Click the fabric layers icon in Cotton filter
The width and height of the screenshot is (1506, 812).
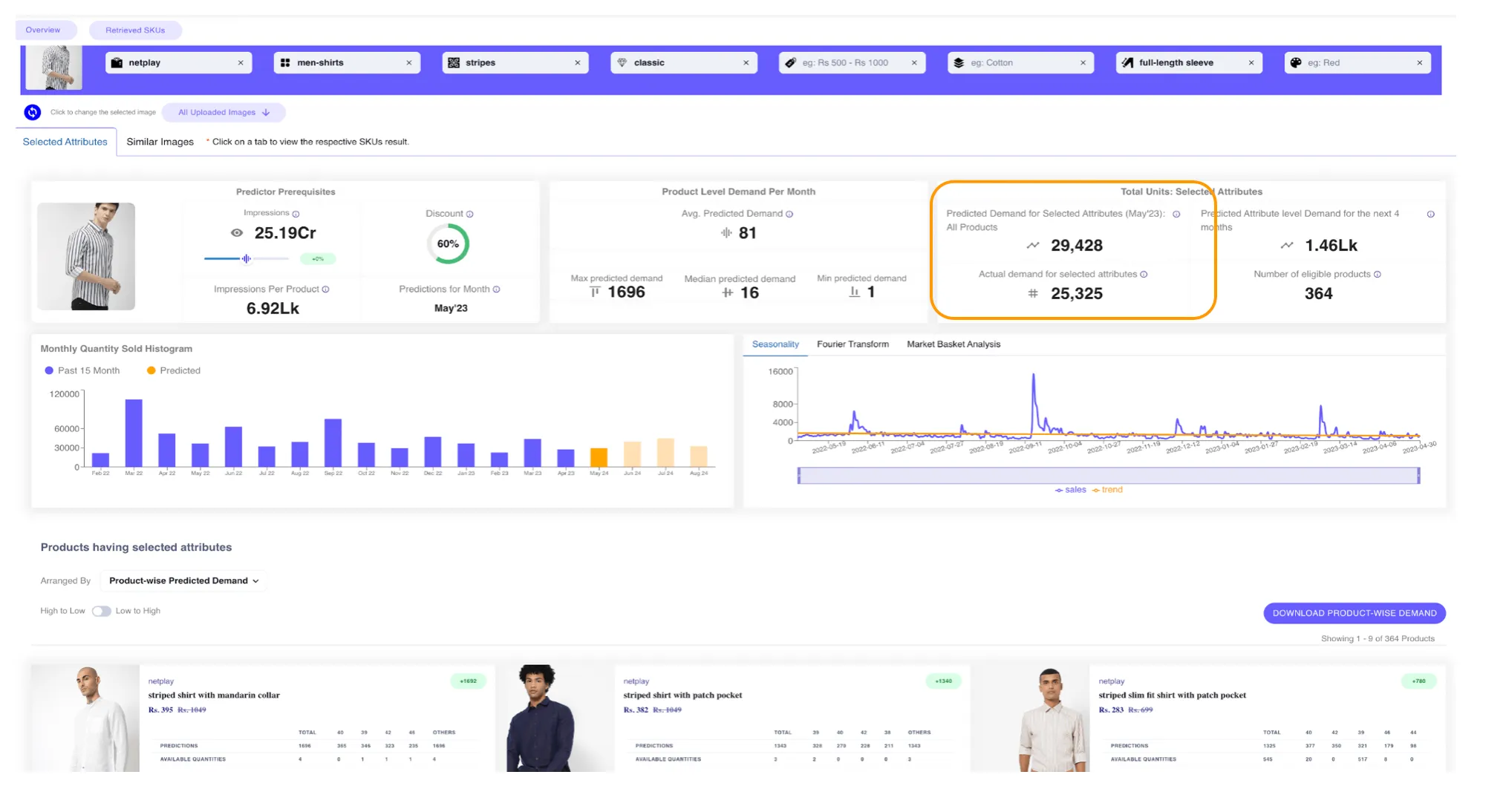959,63
